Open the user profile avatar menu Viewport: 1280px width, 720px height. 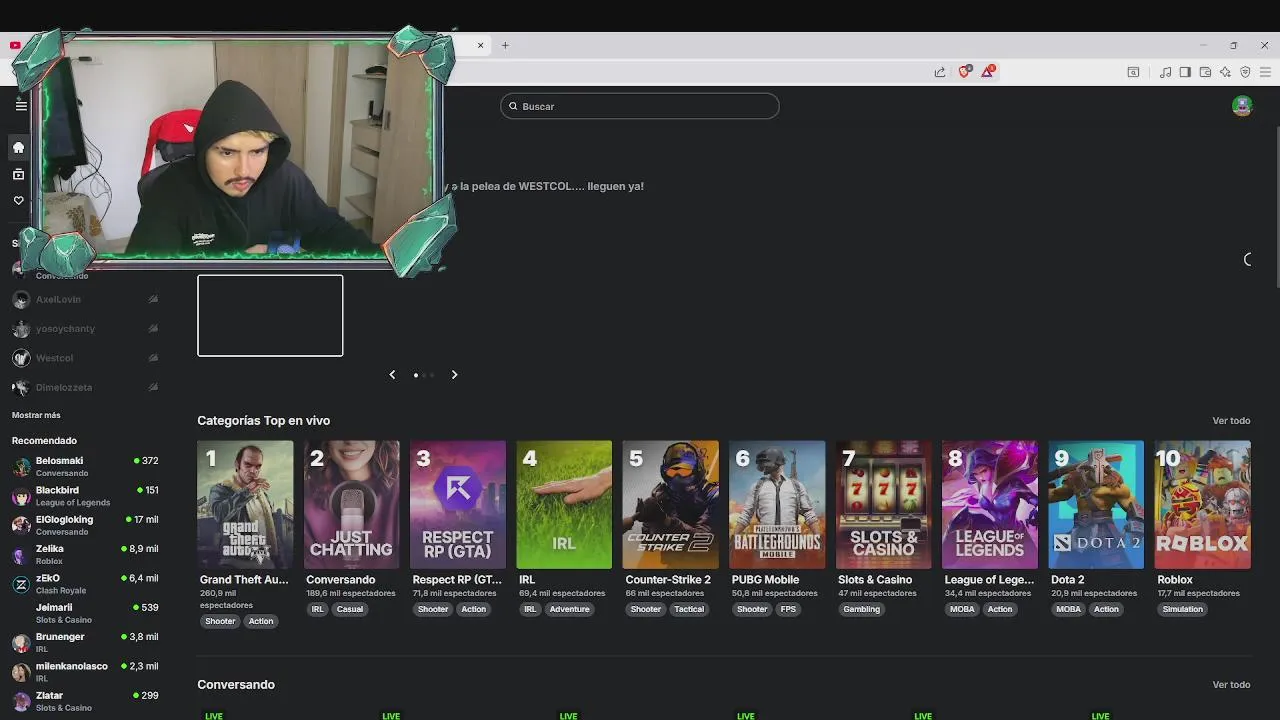coord(1242,106)
